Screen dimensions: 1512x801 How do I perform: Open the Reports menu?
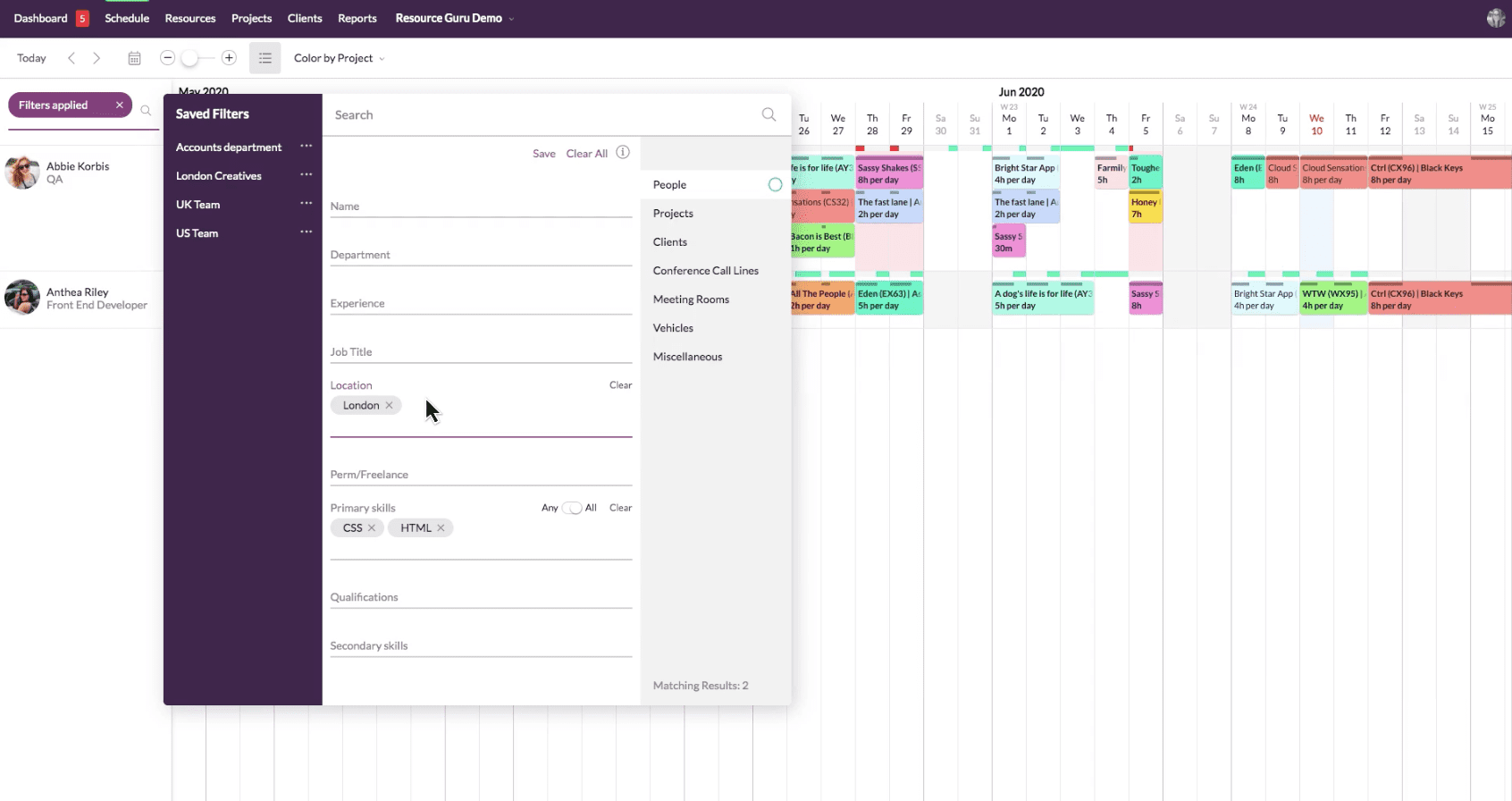pos(357,18)
